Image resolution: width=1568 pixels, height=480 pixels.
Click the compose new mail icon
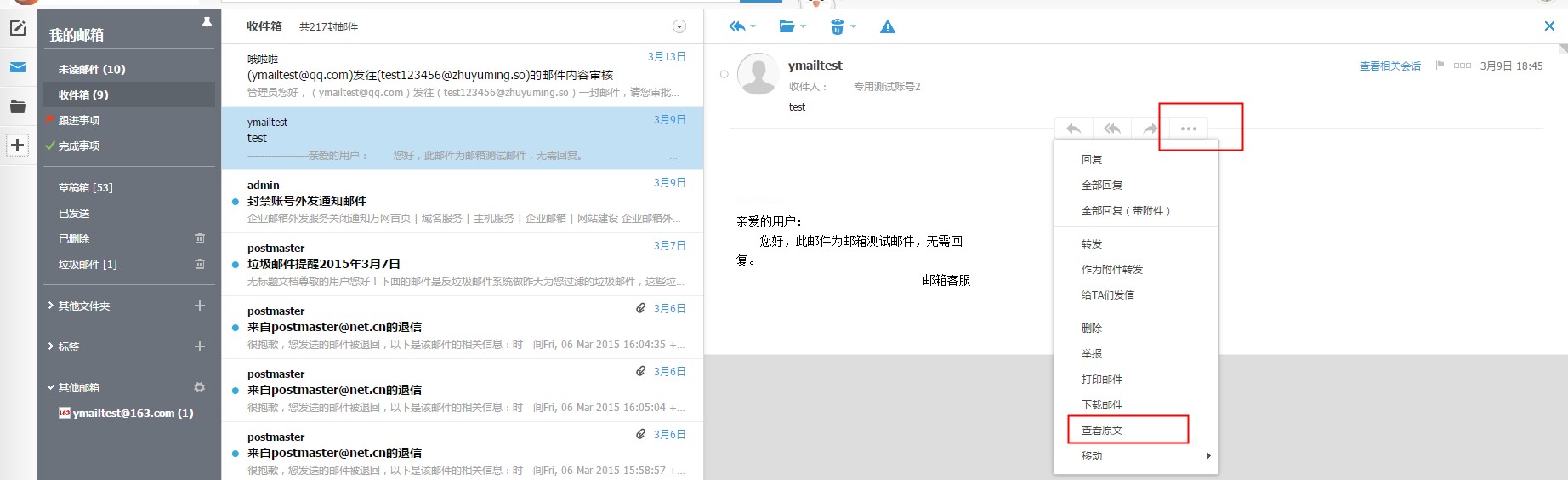[x=18, y=29]
